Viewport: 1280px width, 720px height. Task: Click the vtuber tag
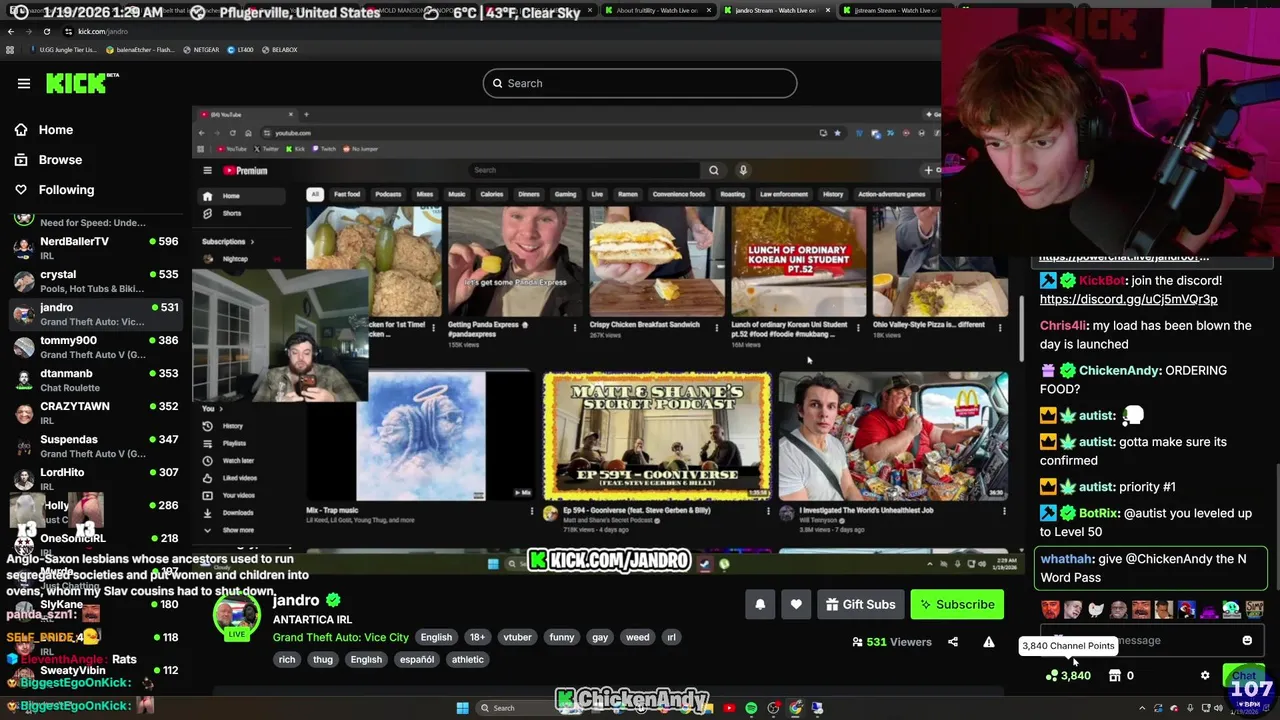(517, 637)
